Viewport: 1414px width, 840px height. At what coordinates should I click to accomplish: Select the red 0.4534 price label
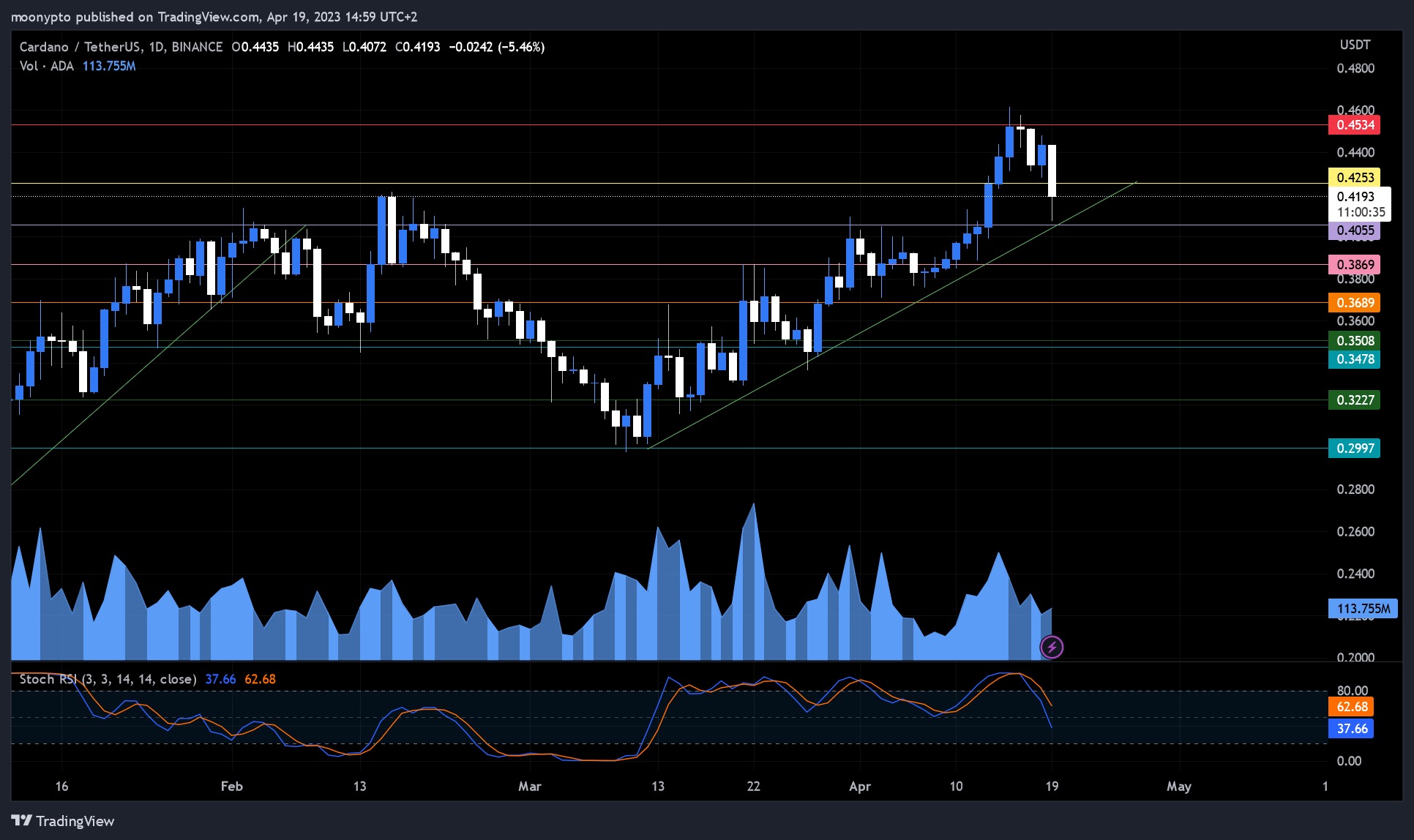pos(1355,125)
